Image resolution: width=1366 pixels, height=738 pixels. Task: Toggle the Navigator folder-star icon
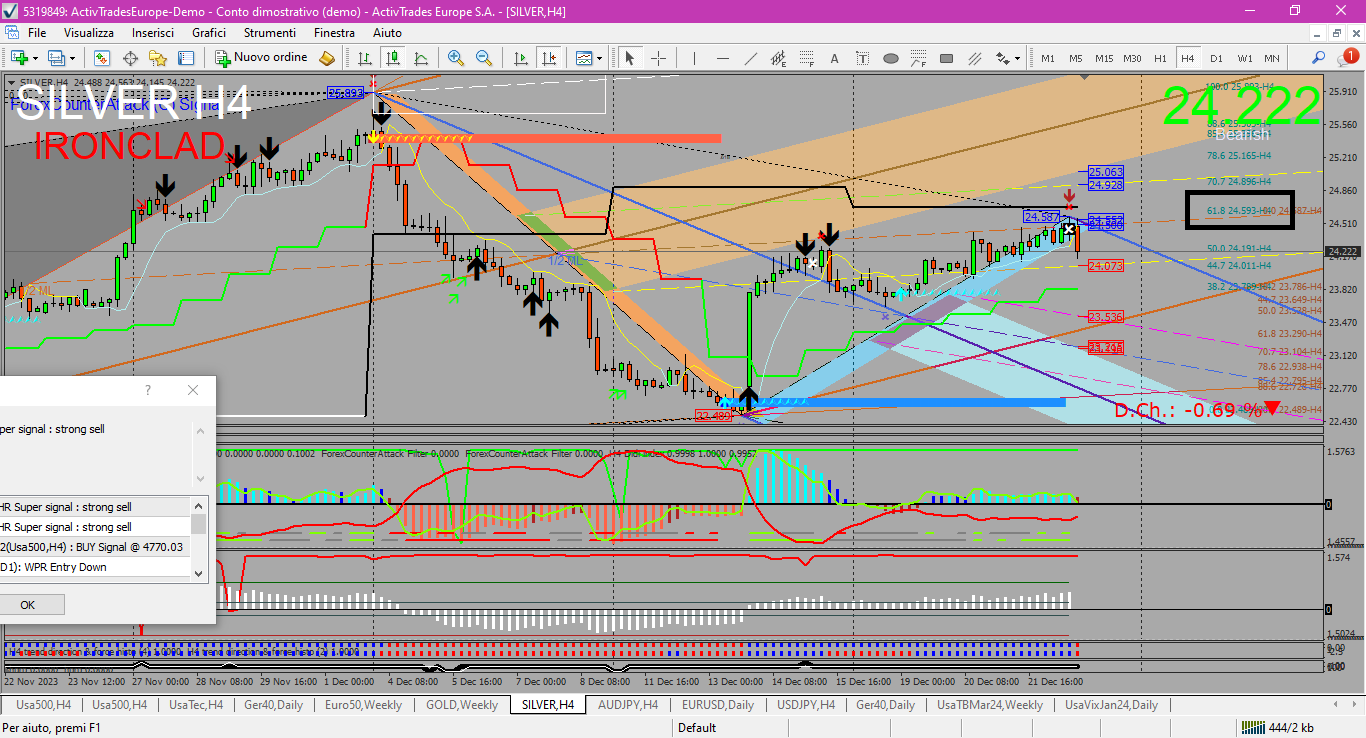pyautogui.click(x=158, y=58)
